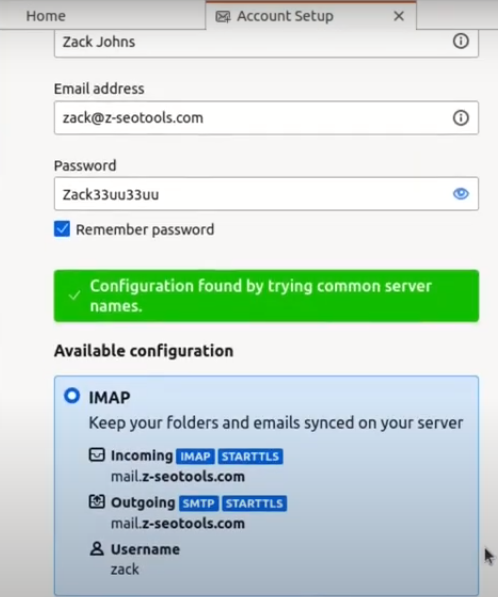The height and width of the screenshot is (597, 498).
Task: Click the Password label
Action: coord(85,166)
